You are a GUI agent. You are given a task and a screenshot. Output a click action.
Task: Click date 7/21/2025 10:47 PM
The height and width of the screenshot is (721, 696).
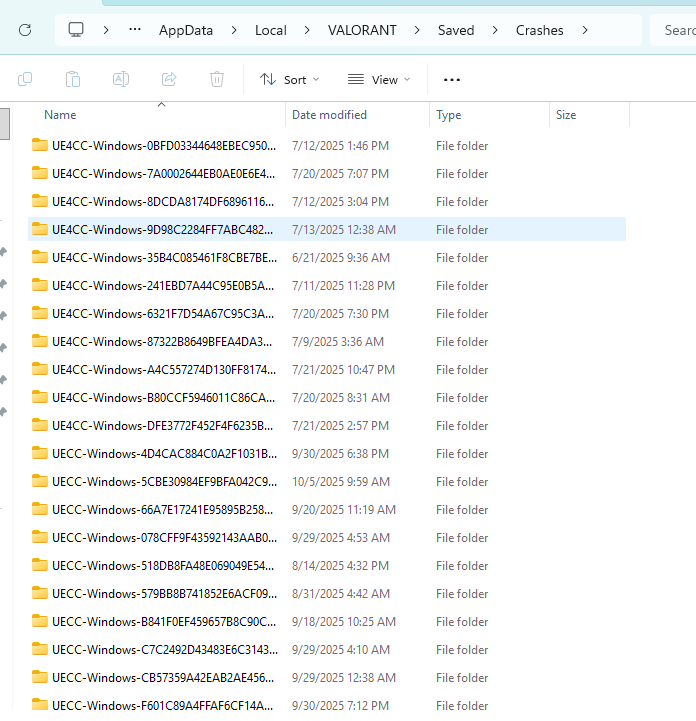tap(343, 370)
